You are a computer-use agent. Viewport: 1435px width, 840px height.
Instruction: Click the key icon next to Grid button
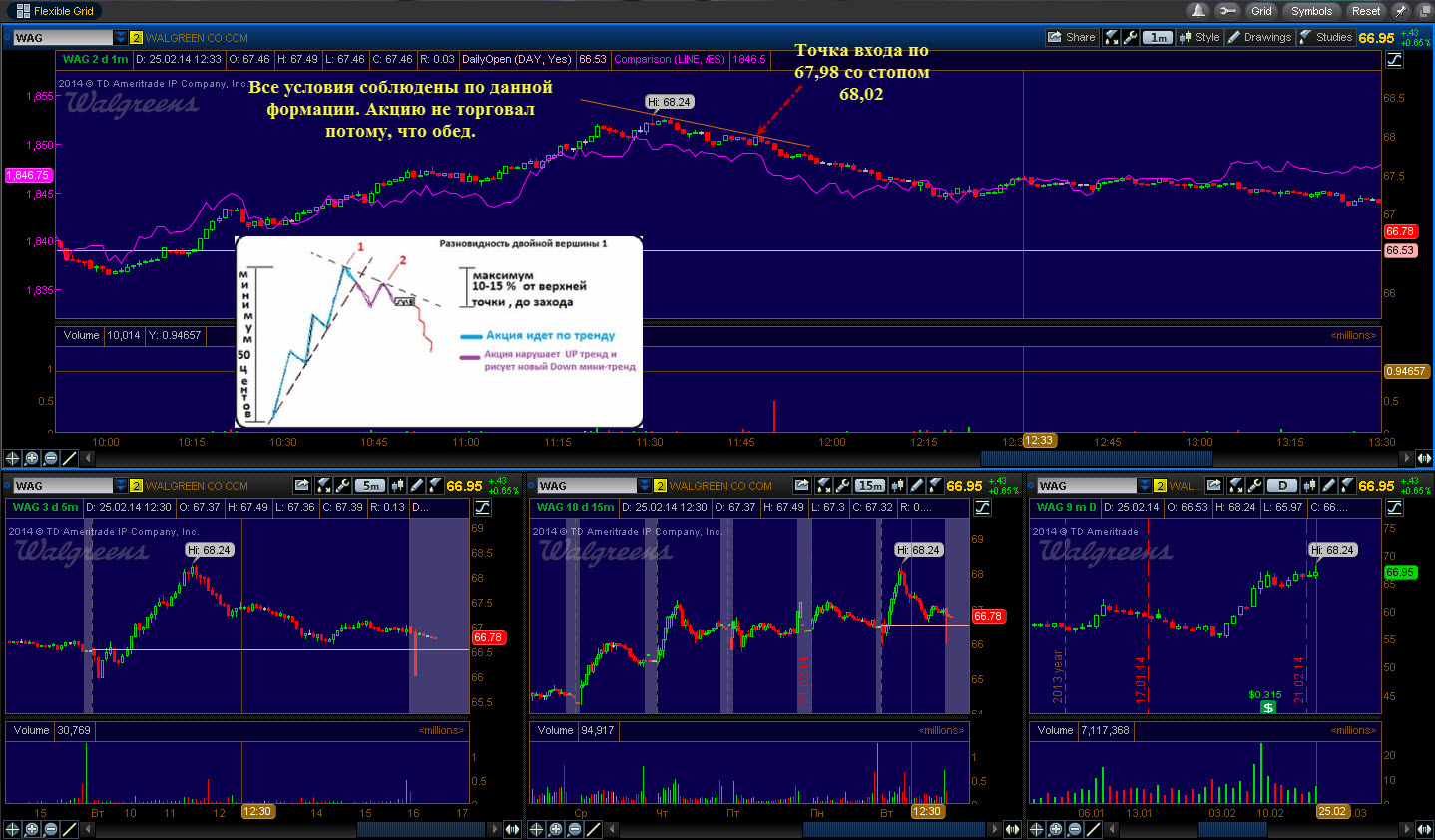(1227, 11)
